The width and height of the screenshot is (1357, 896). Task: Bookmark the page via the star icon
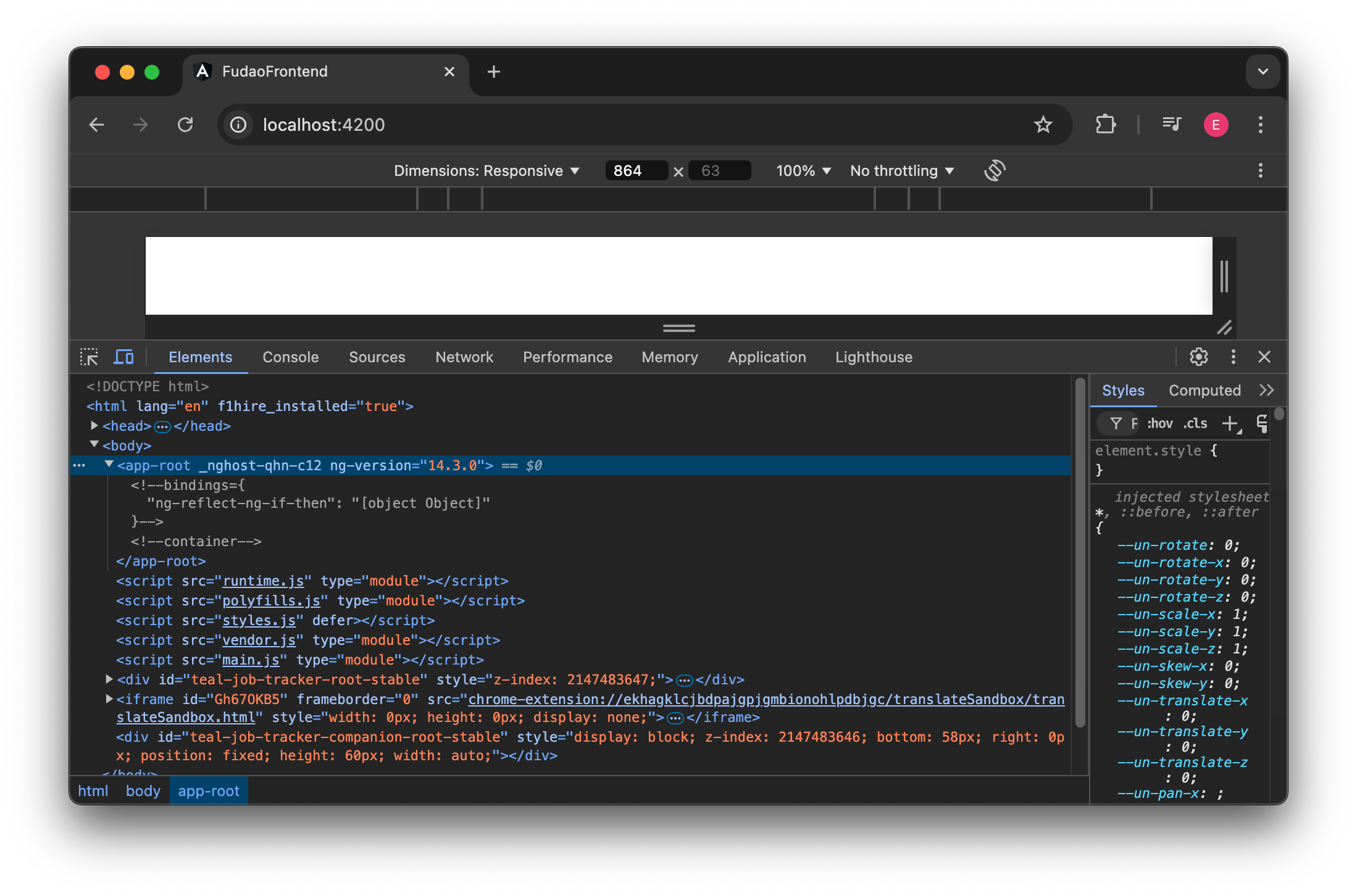pyautogui.click(x=1043, y=125)
